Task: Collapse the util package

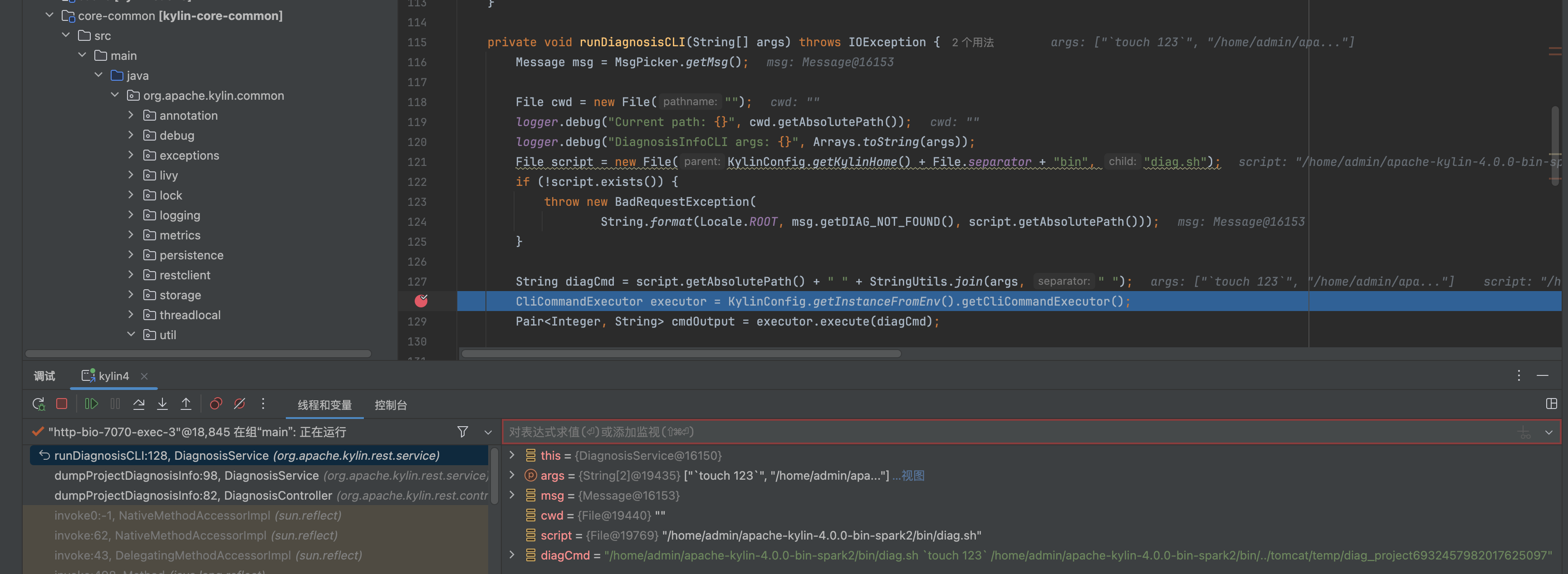Action: tap(131, 335)
